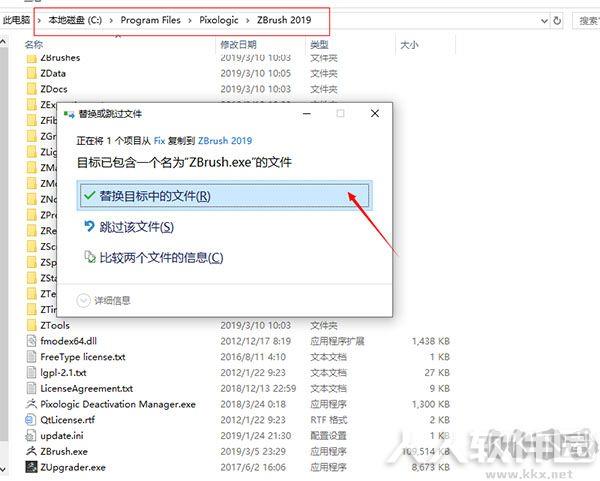
Task: Go to Pixologic in breadcrumb
Action: 218,20
